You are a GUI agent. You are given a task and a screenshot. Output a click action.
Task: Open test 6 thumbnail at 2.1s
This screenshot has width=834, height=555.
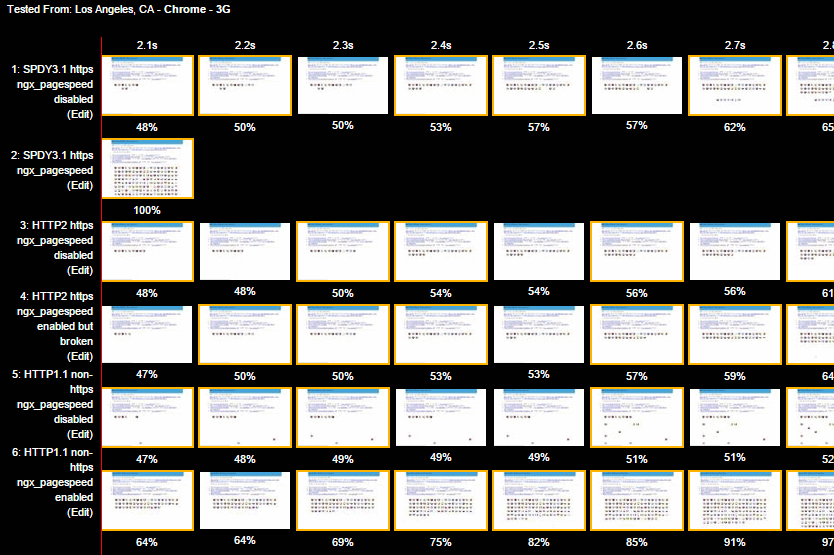[147, 500]
